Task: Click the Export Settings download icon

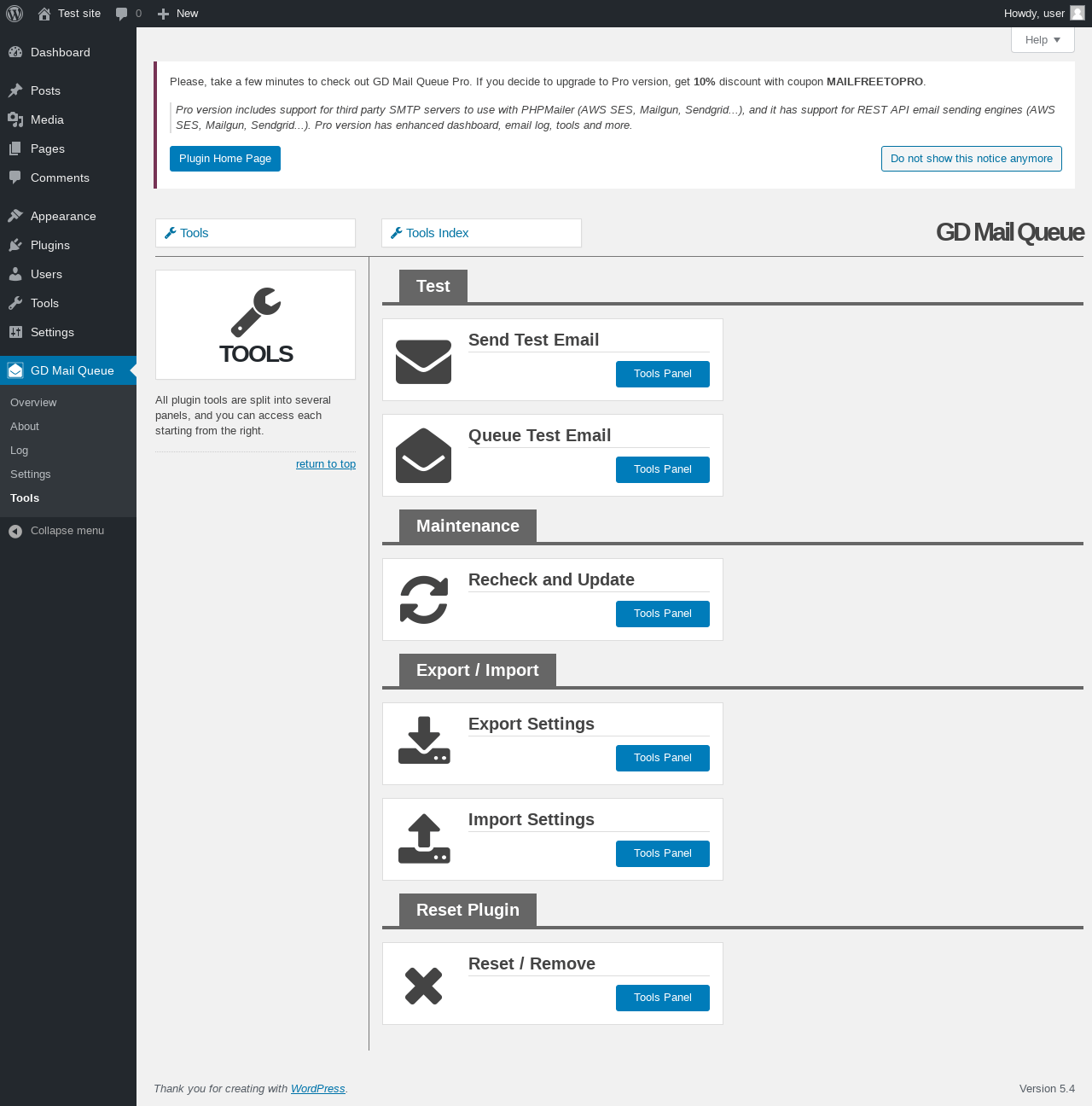Action: [424, 741]
